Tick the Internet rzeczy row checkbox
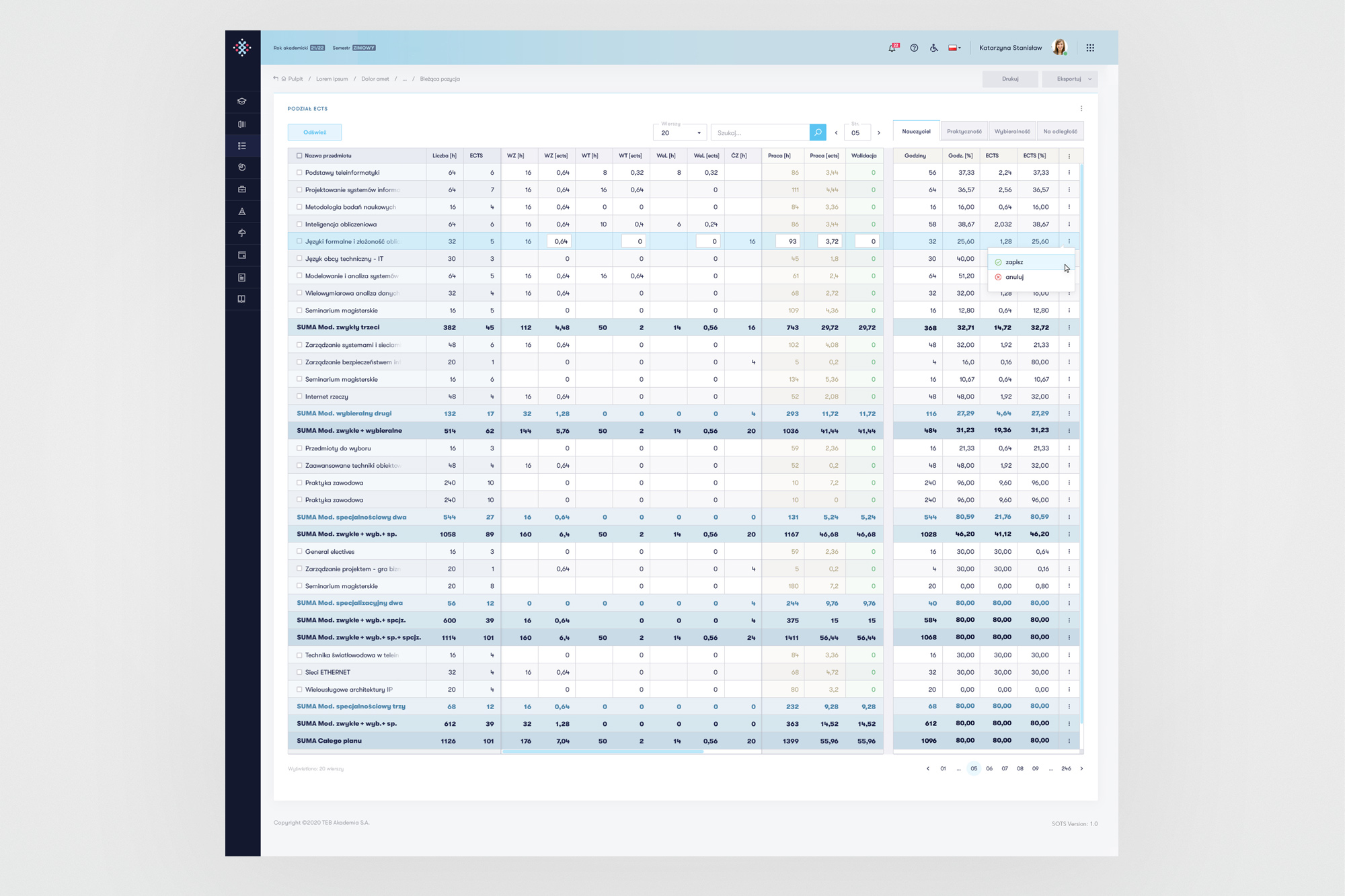 [x=299, y=397]
